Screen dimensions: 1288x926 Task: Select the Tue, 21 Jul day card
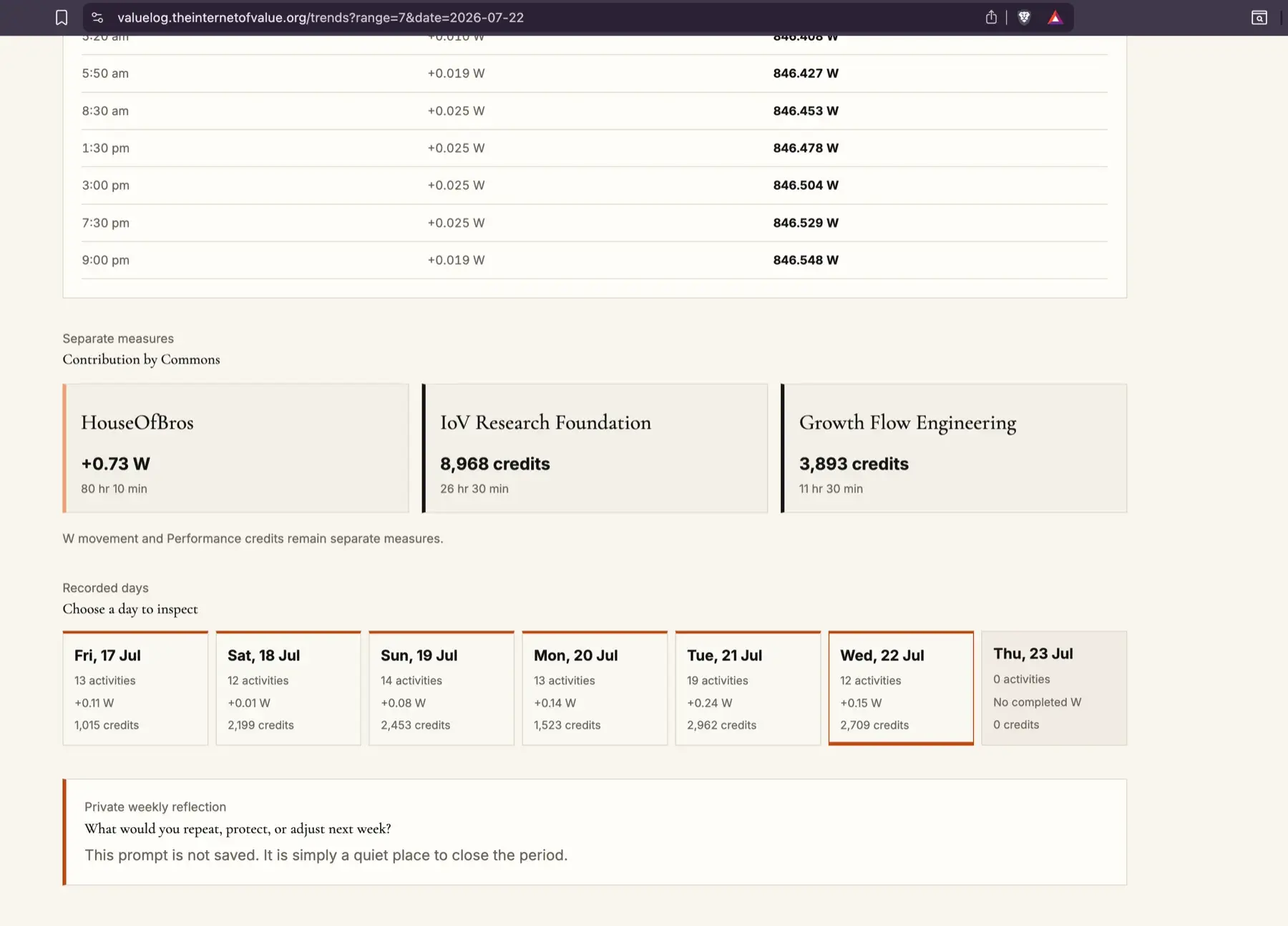pyautogui.click(x=748, y=688)
